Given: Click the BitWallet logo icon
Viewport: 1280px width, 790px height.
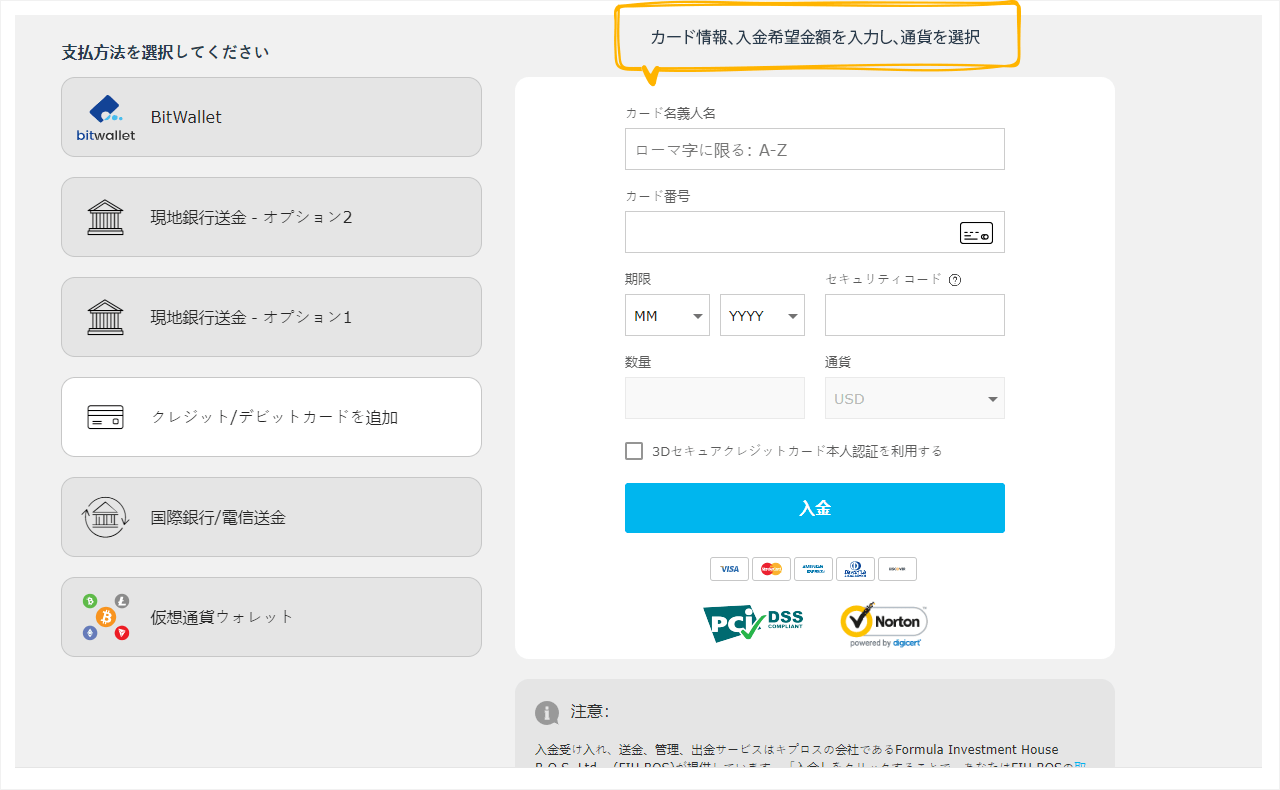Looking at the screenshot, I should 106,117.
